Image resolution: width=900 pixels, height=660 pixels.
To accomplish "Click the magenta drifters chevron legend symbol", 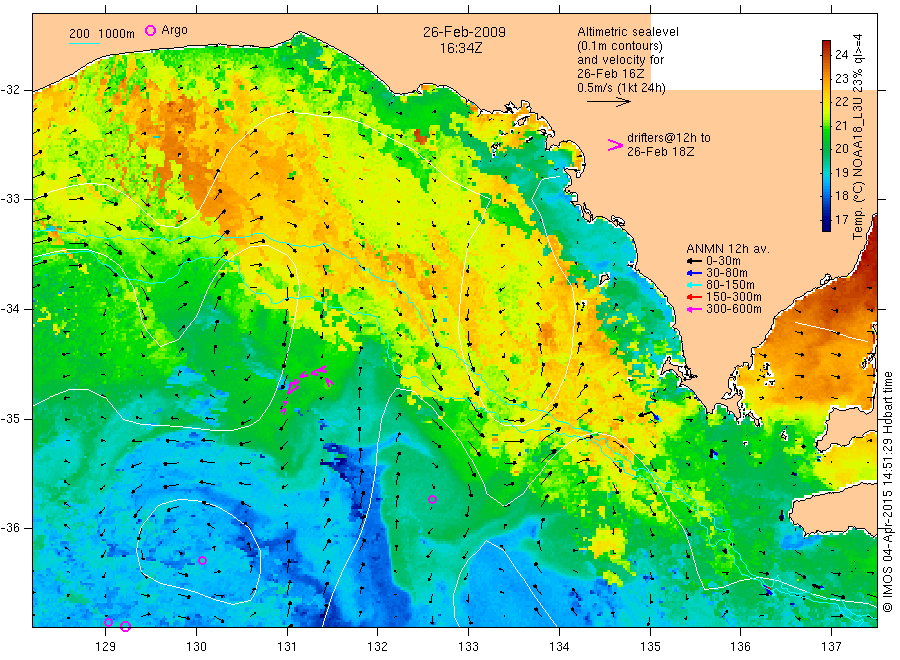I will coord(615,145).
